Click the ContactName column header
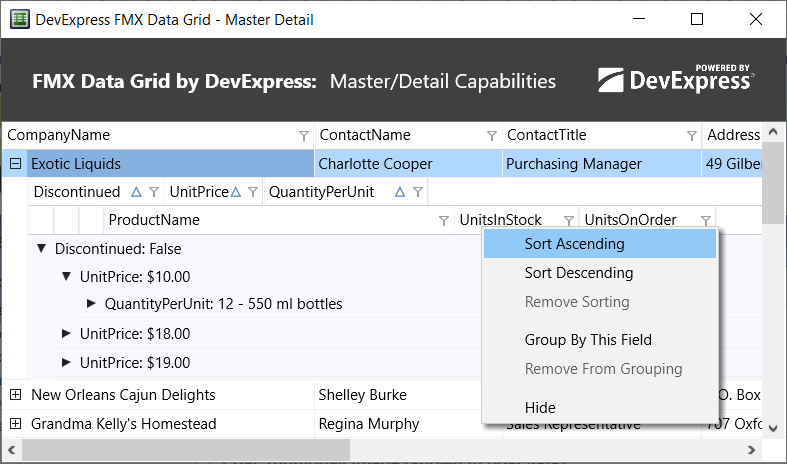Image resolution: width=787 pixels, height=464 pixels. click(409, 135)
